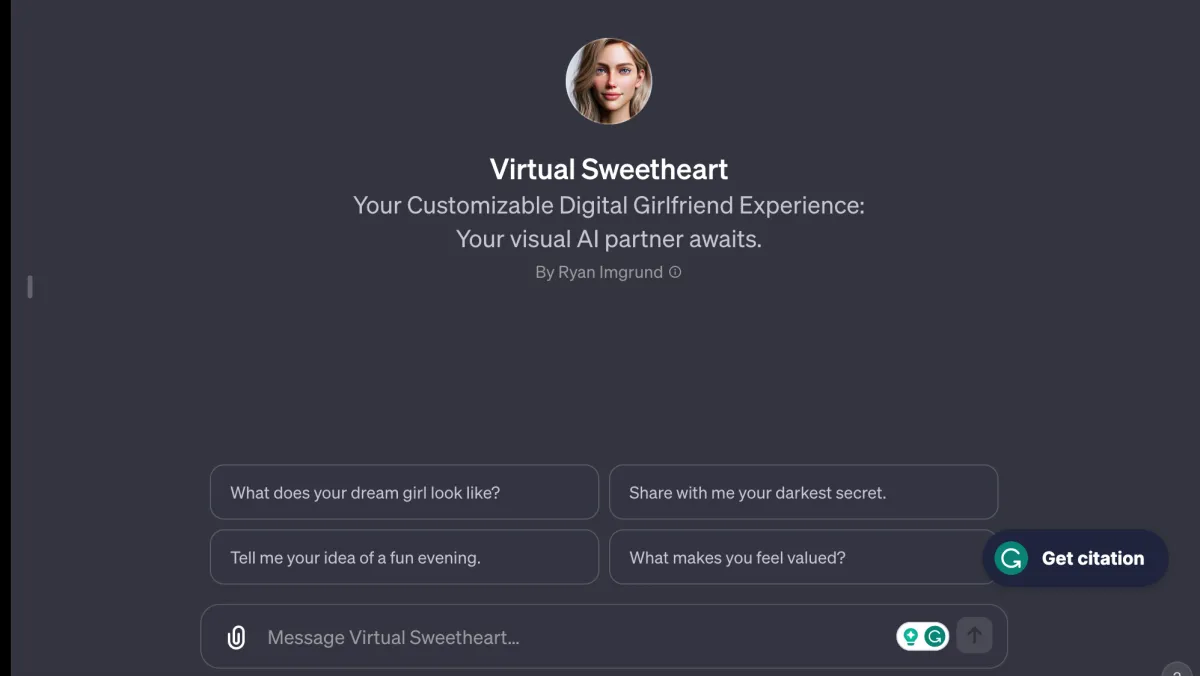
Task: Click the info icon beside Ryan Imgrund
Action: tap(675, 272)
